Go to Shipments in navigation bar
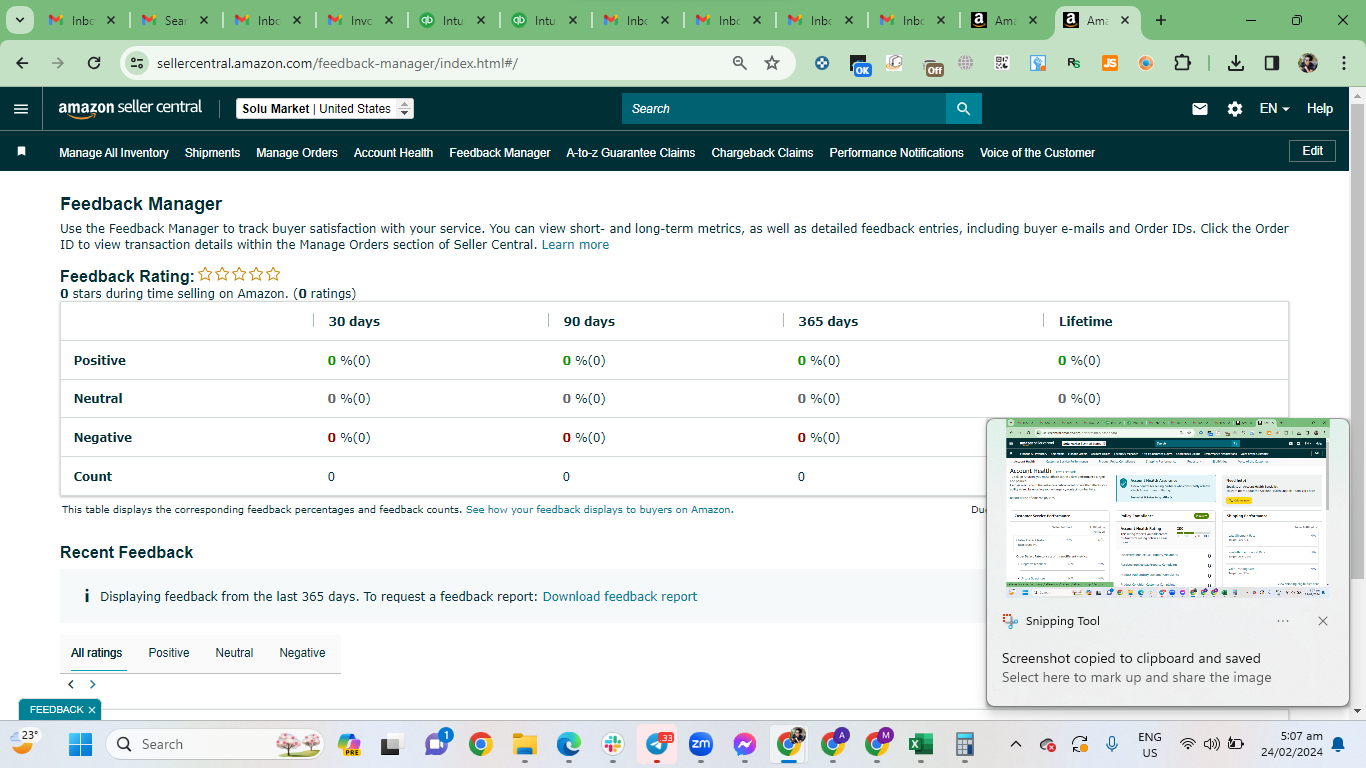This screenshot has height=768, width=1366. (212, 153)
